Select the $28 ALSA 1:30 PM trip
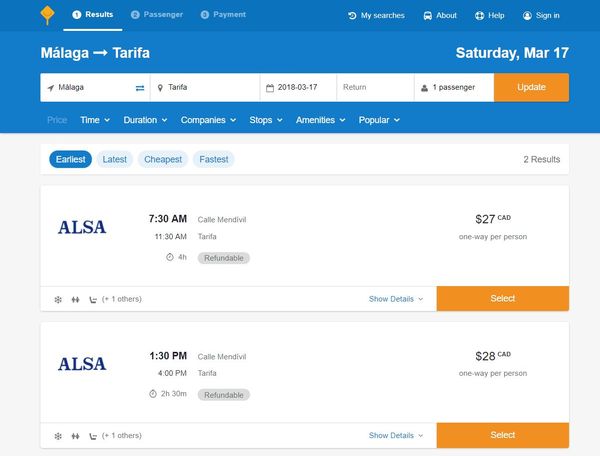Image resolution: width=600 pixels, height=456 pixels. 502,435
